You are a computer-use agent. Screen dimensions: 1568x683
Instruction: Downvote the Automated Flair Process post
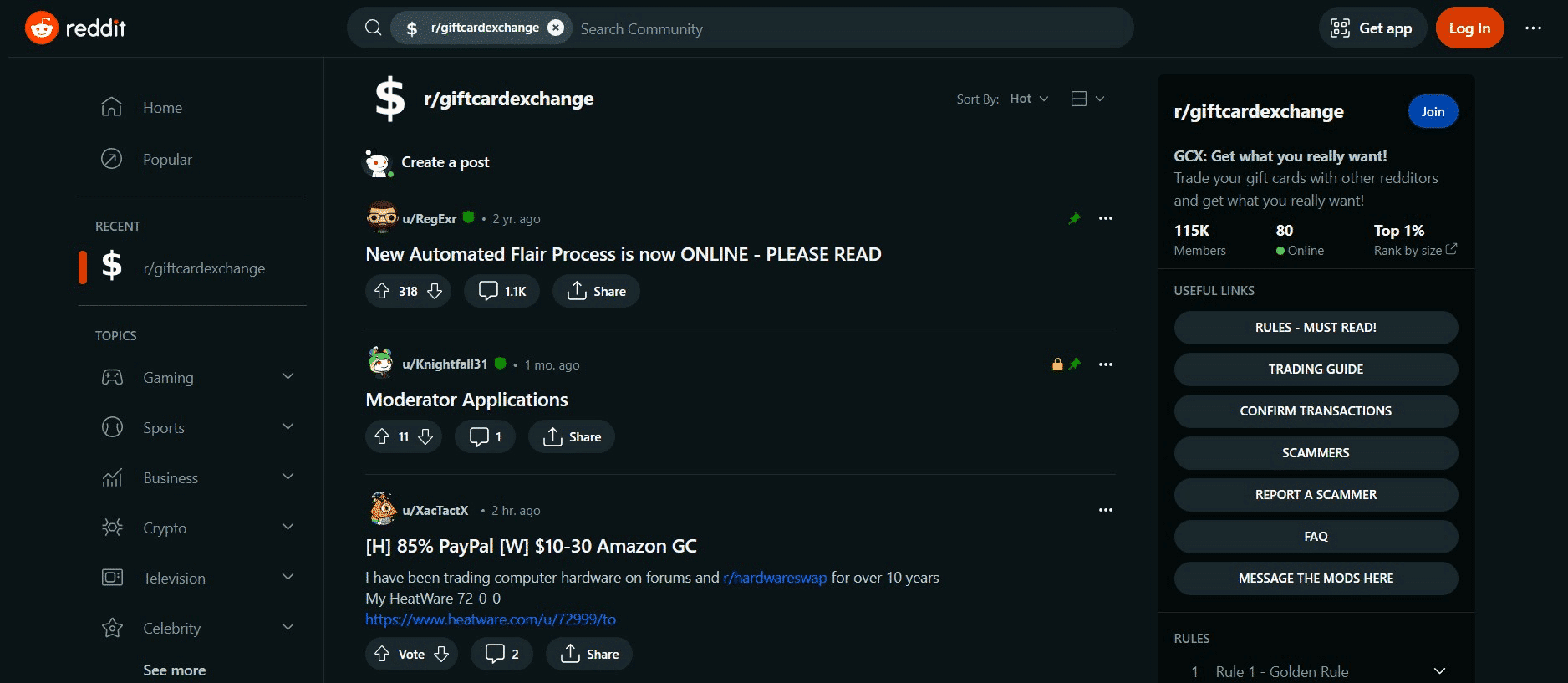(x=435, y=291)
